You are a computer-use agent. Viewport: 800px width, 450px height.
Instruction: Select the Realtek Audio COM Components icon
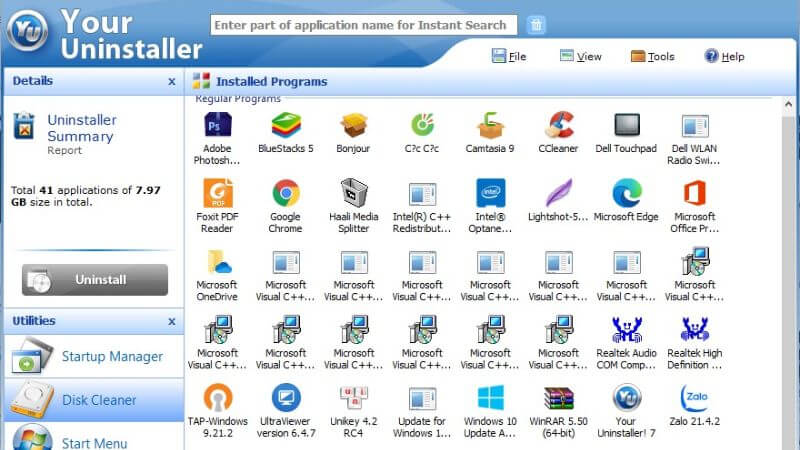[627, 330]
